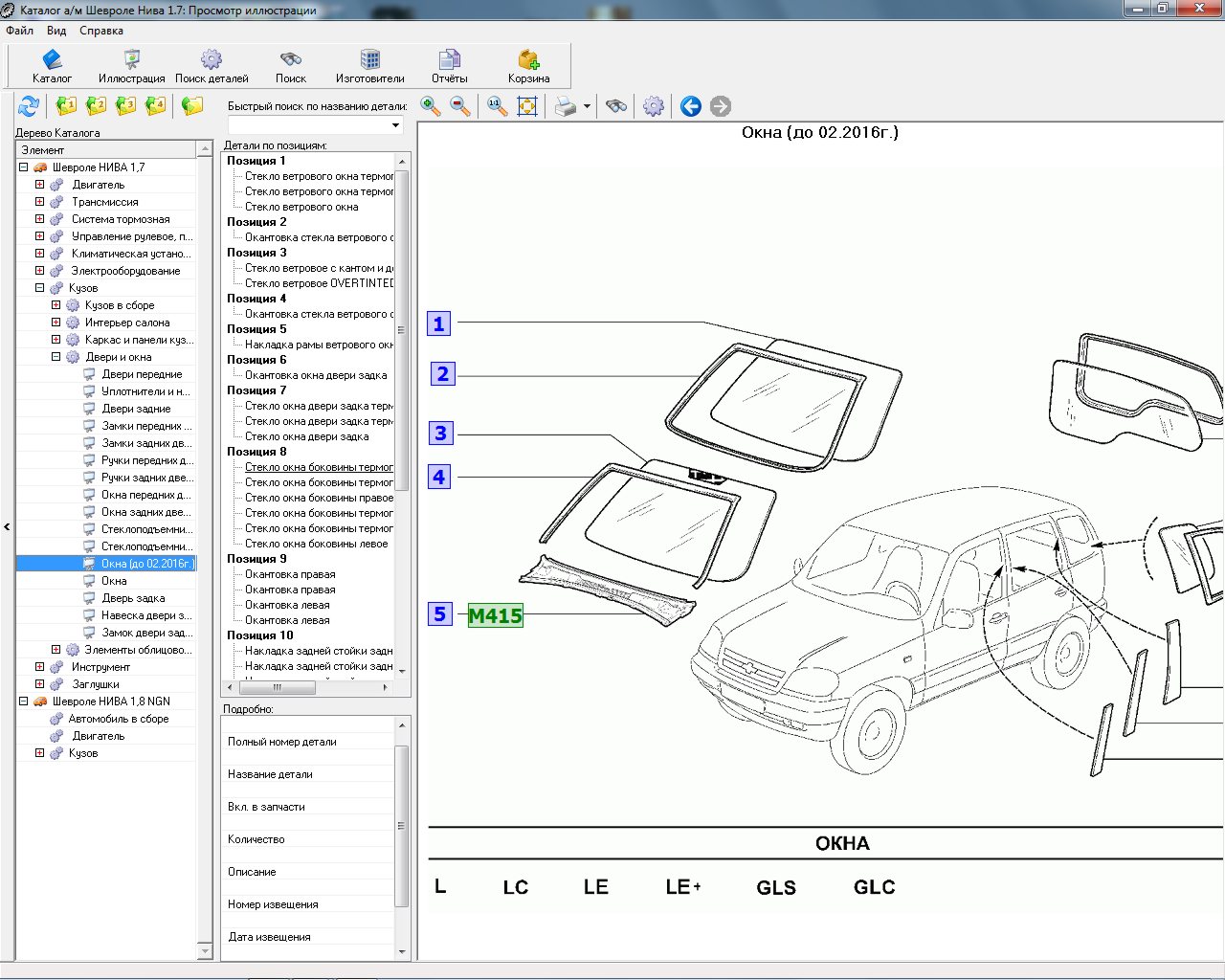Click position 5 label on diagram

click(439, 614)
